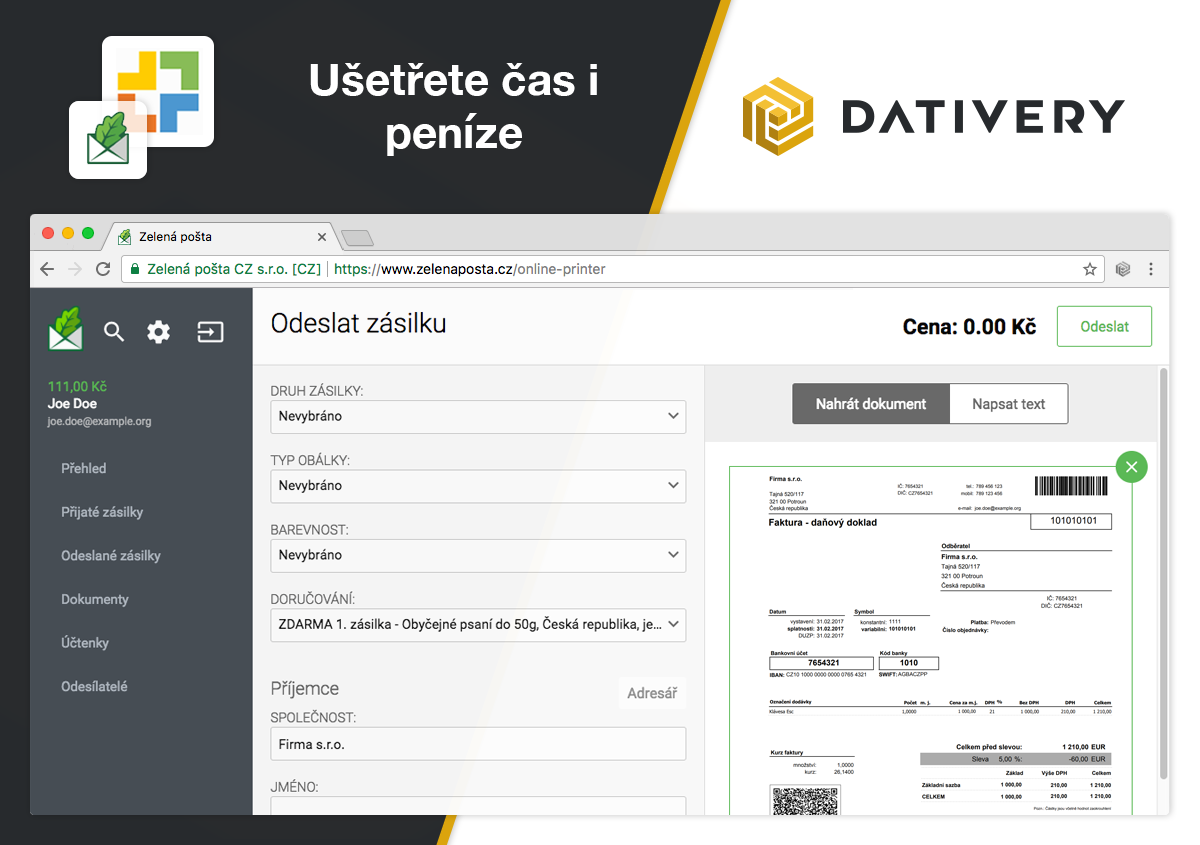The width and height of the screenshot is (1200, 845).
Task: Select the Zelená pošta browser tab
Action: pyautogui.click(x=222, y=237)
